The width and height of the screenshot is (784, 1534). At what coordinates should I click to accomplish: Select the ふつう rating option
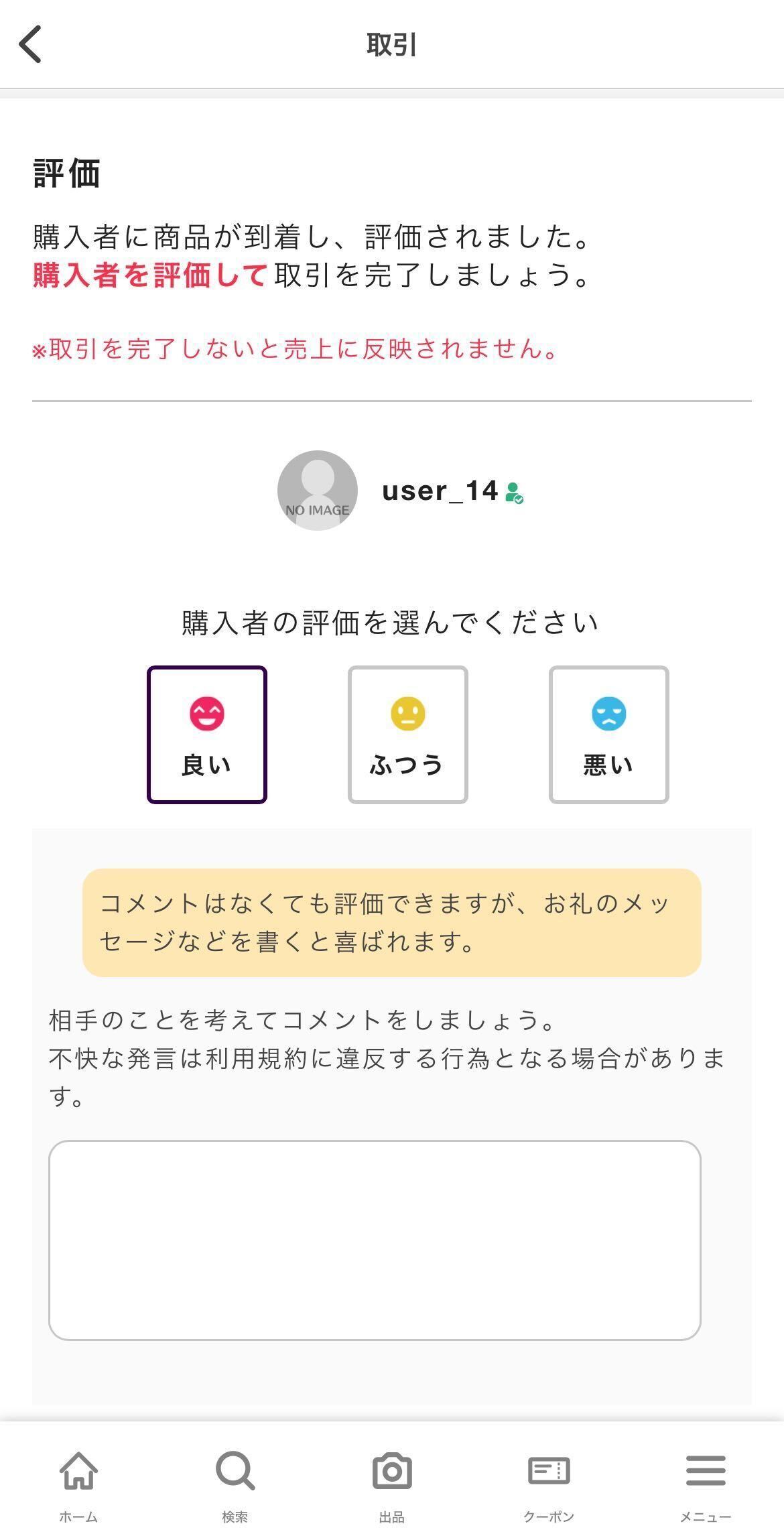point(407,734)
